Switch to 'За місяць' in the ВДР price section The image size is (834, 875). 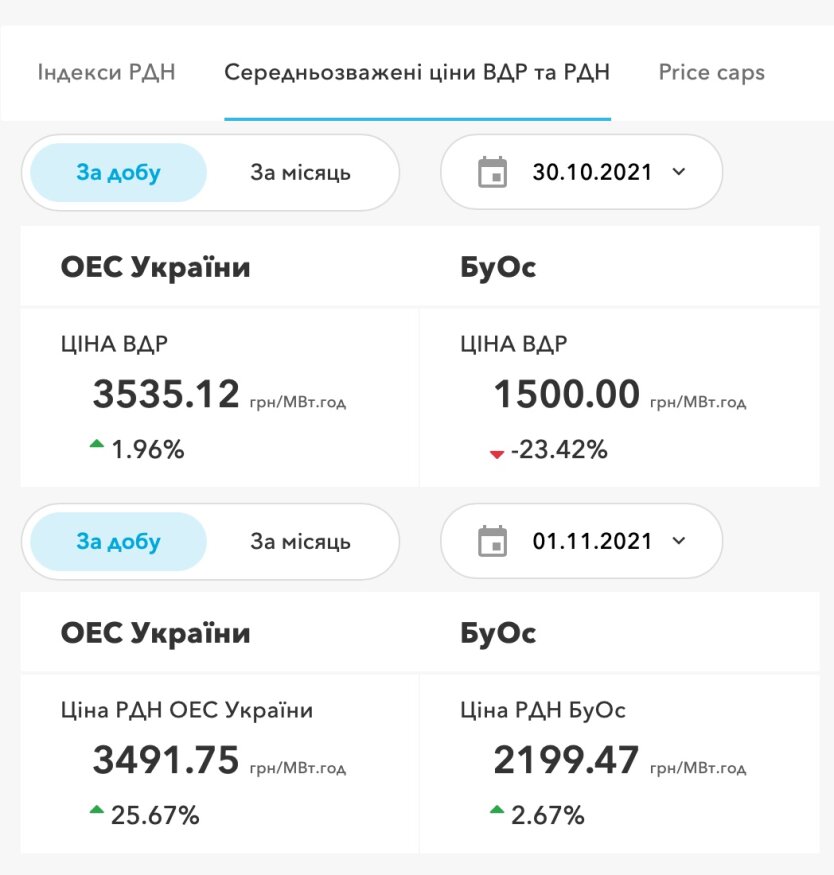click(300, 173)
